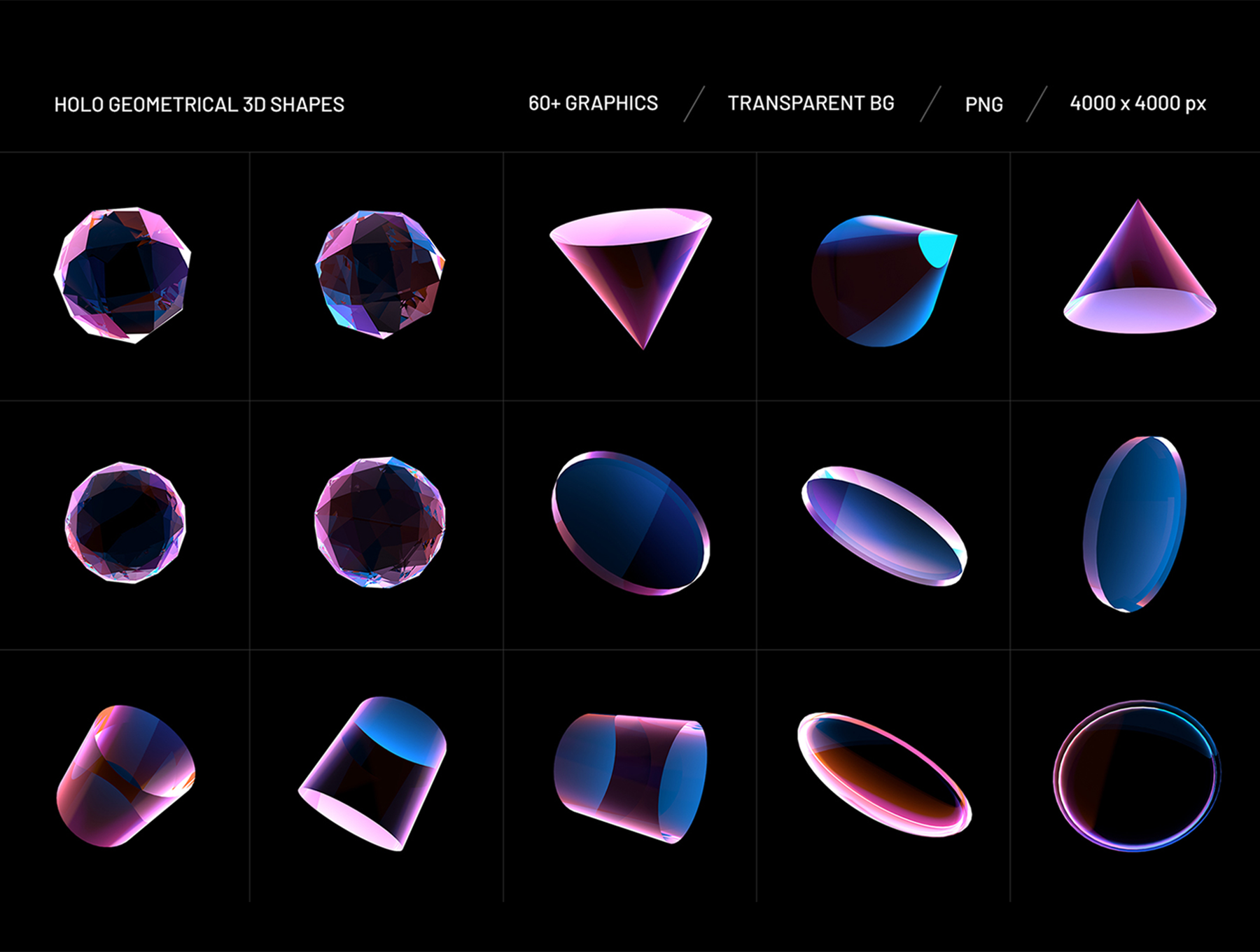Select the orange-tinted tilted oval ring
The image size is (1260, 952).
click(x=883, y=774)
